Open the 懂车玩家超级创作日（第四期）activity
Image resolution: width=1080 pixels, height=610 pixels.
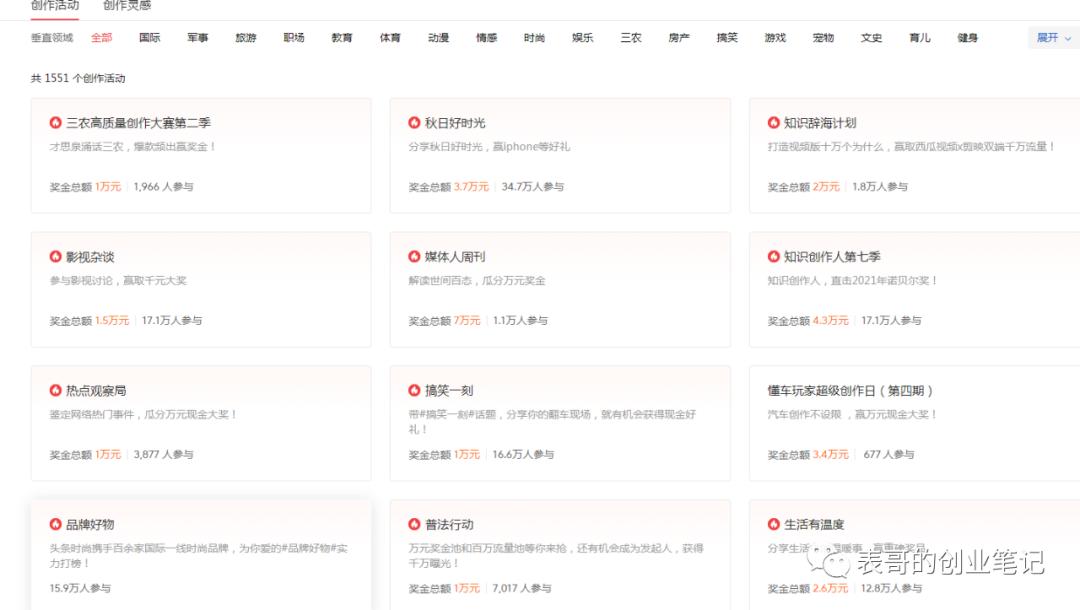(x=848, y=390)
